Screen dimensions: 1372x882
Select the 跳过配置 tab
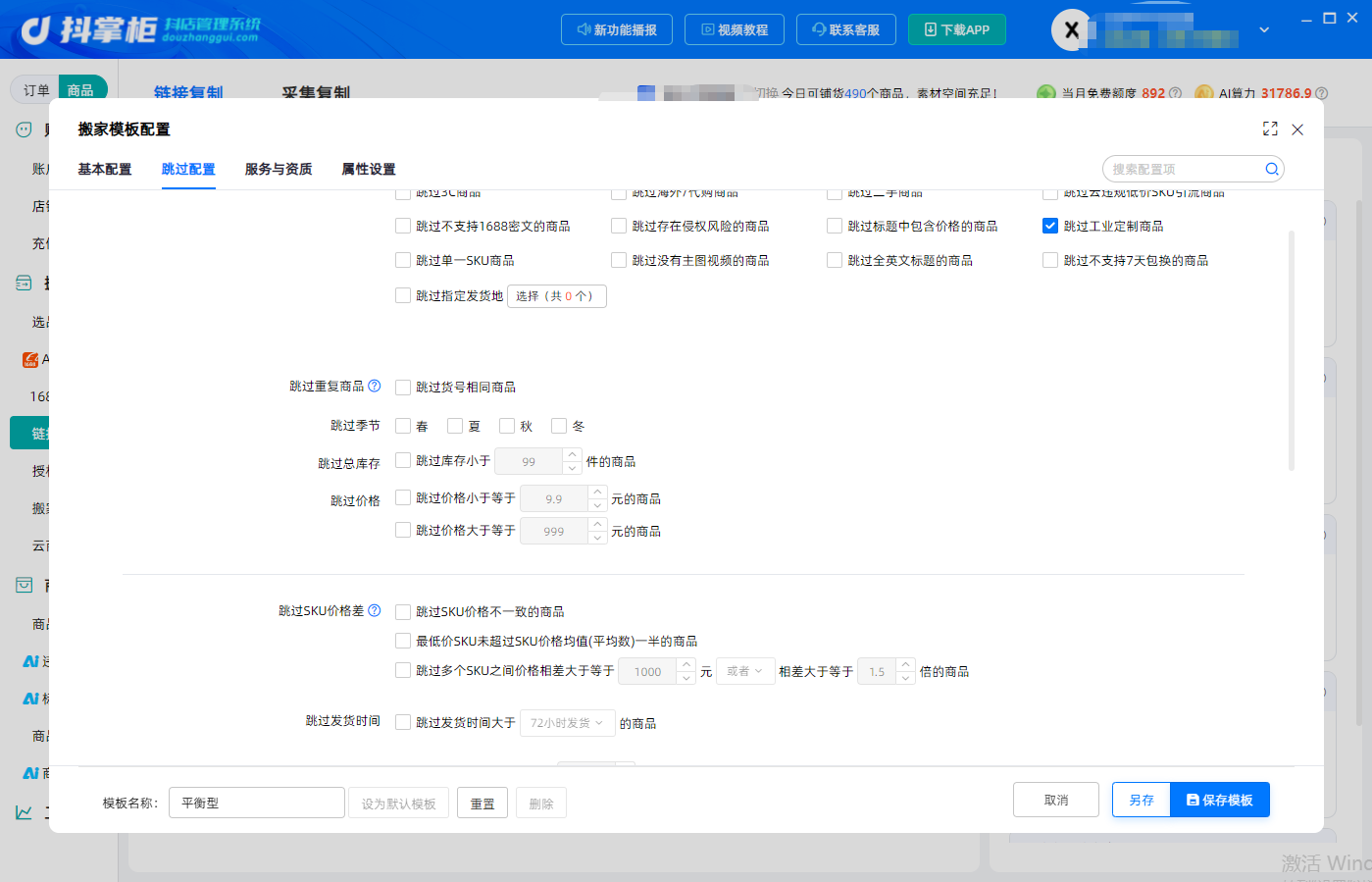click(x=188, y=169)
